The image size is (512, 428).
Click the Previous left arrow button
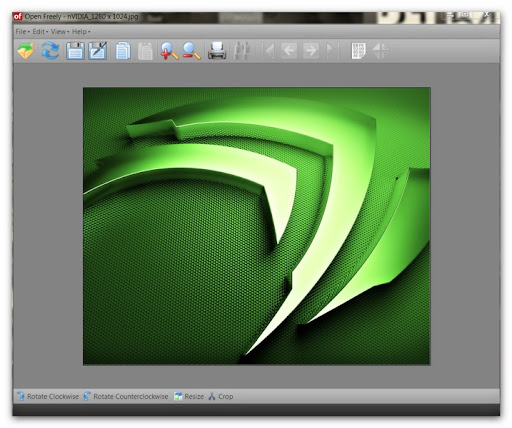pyautogui.click(x=289, y=51)
